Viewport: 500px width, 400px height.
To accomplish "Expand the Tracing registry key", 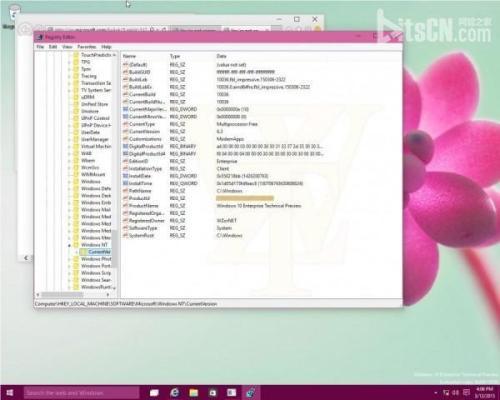I will (x=69, y=76).
